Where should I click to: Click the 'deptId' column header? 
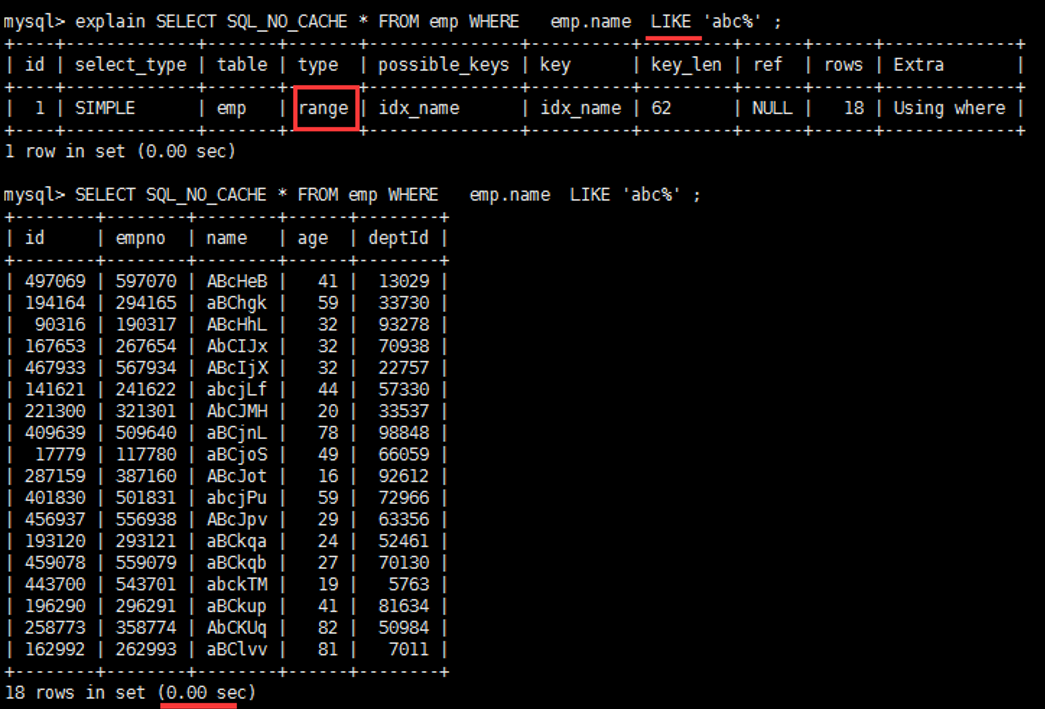(398, 238)
